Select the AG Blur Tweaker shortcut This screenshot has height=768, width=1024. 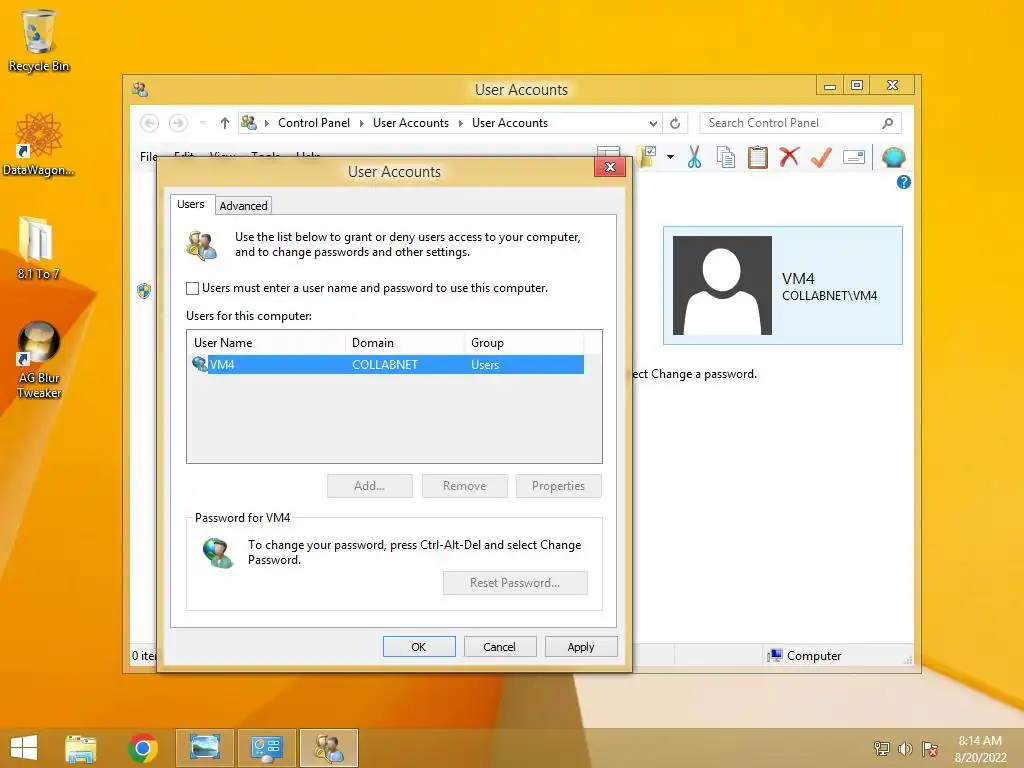39,360
